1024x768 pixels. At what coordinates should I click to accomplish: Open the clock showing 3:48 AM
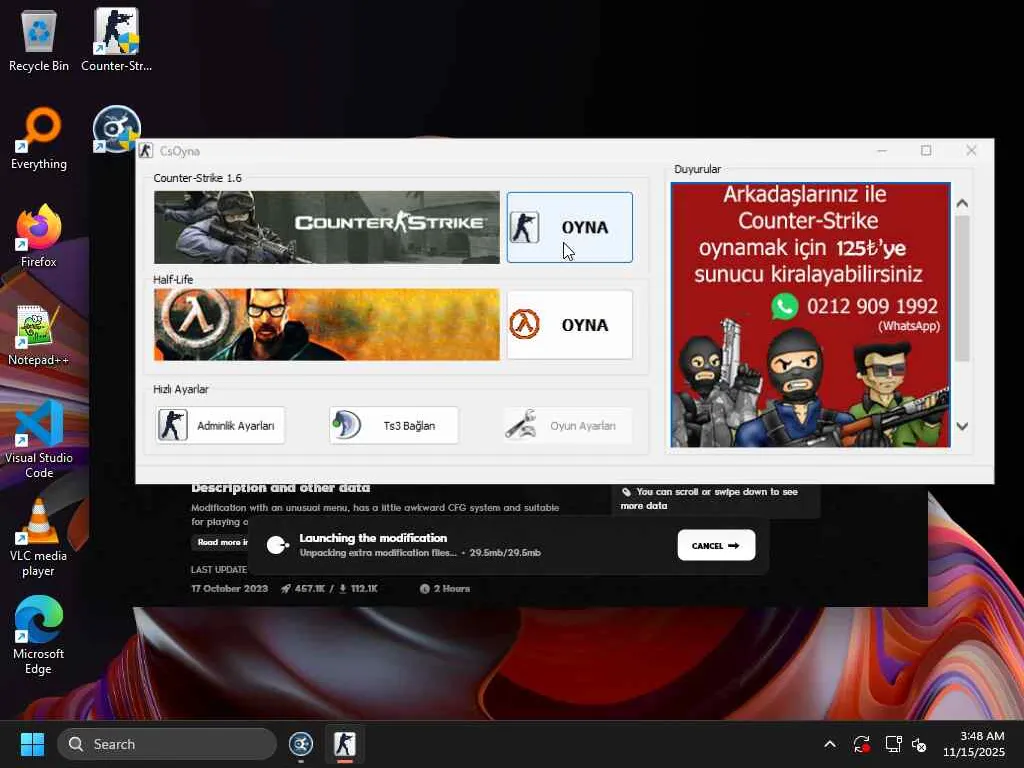coord(974,744)
